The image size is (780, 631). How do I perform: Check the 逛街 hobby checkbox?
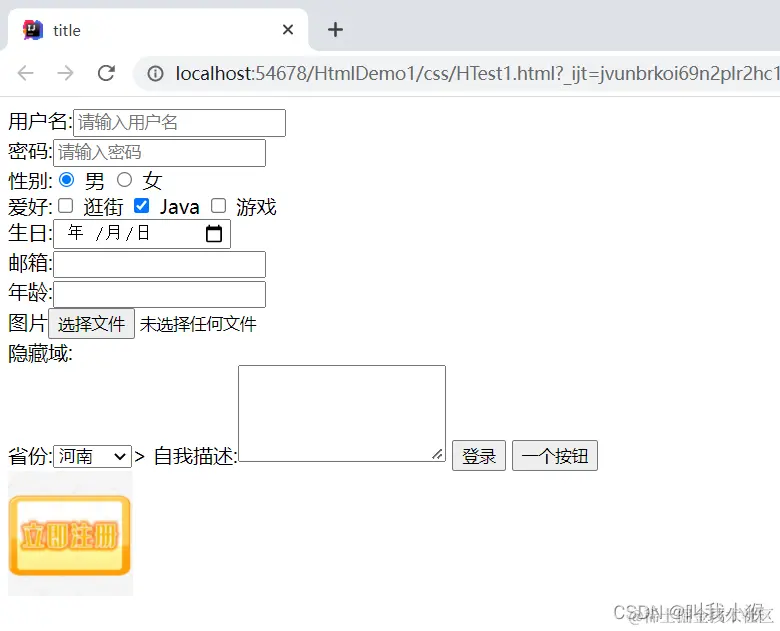65,206
